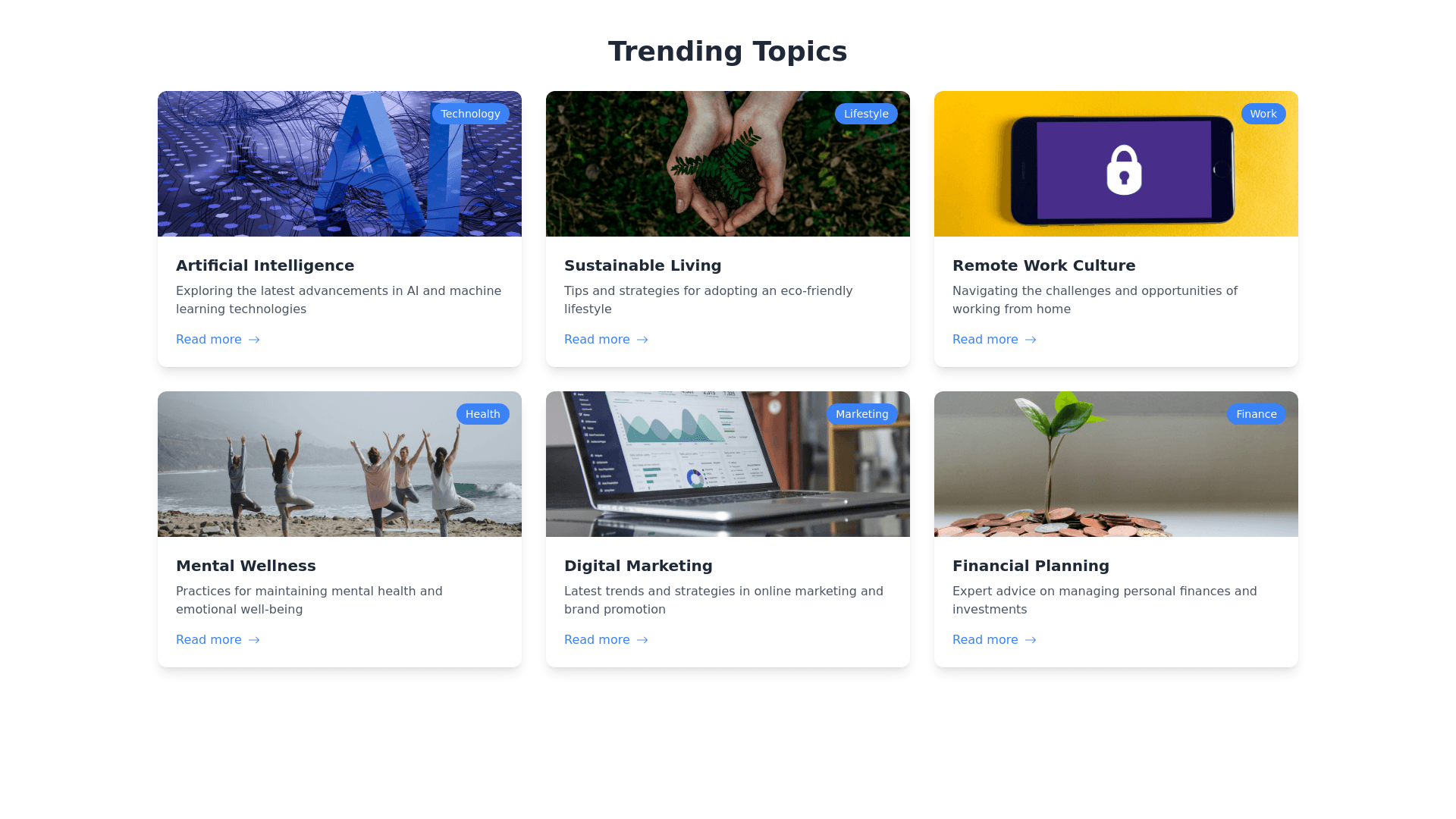Viewport: 1456px width, 819px height.
Task: Click the arrow icon under Remote Work Culture
Action: click(x=1031, y=340)
